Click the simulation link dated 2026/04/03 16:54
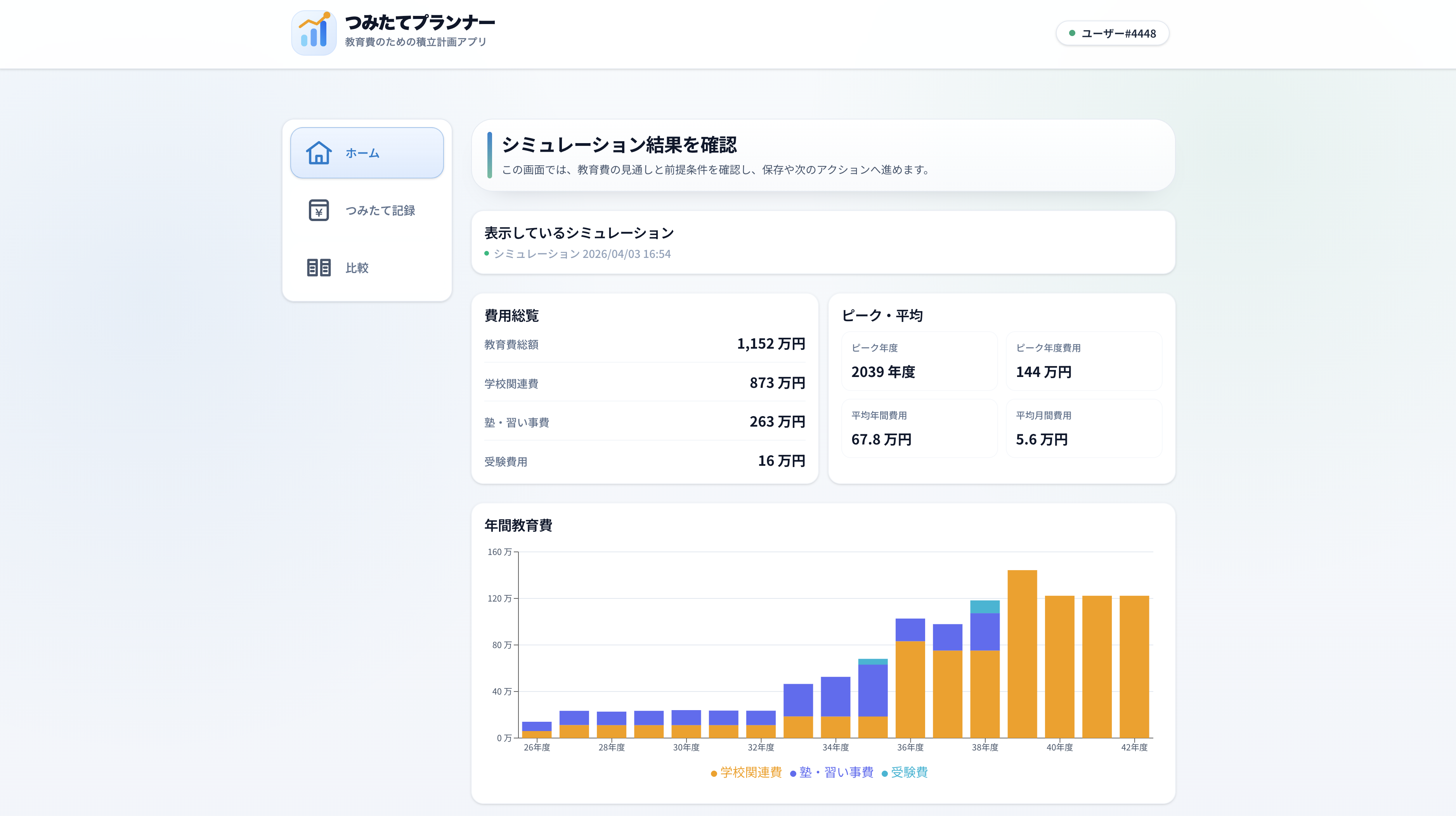This screenshot has height=816, width=1456. pos(582,254)
